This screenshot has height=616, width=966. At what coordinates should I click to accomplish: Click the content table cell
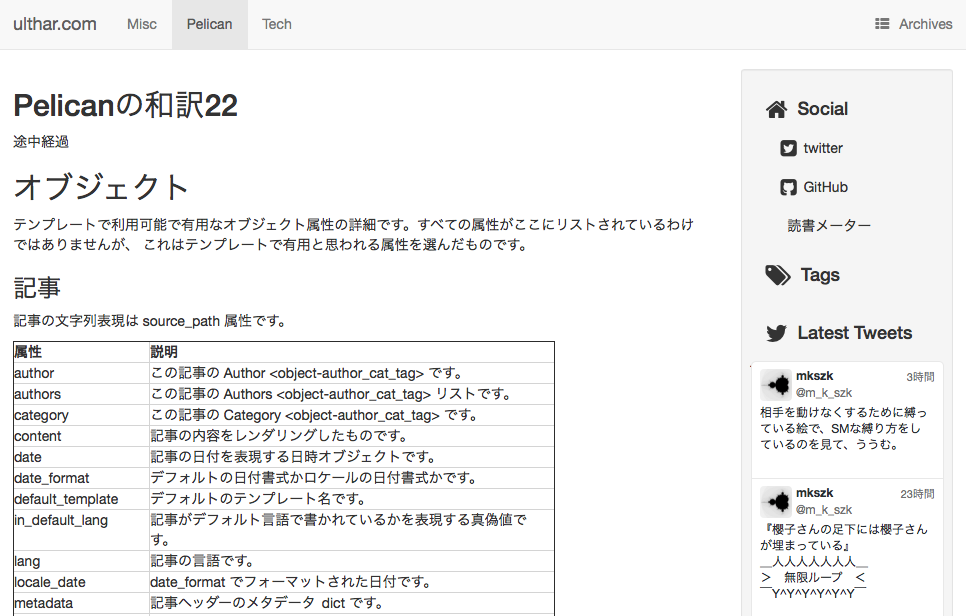[x=81, y=436]
